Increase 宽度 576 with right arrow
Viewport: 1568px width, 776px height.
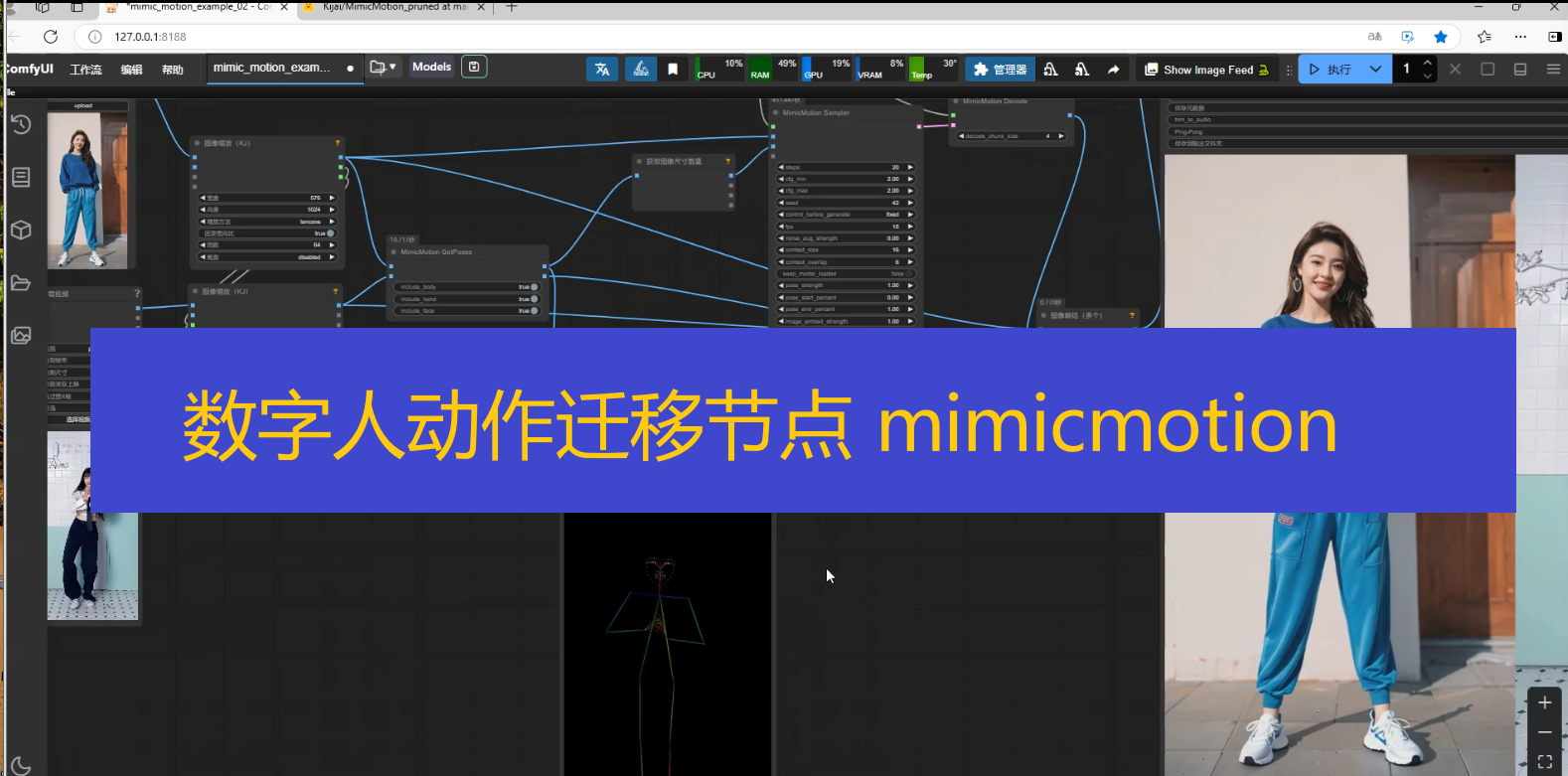coord(332,198)
